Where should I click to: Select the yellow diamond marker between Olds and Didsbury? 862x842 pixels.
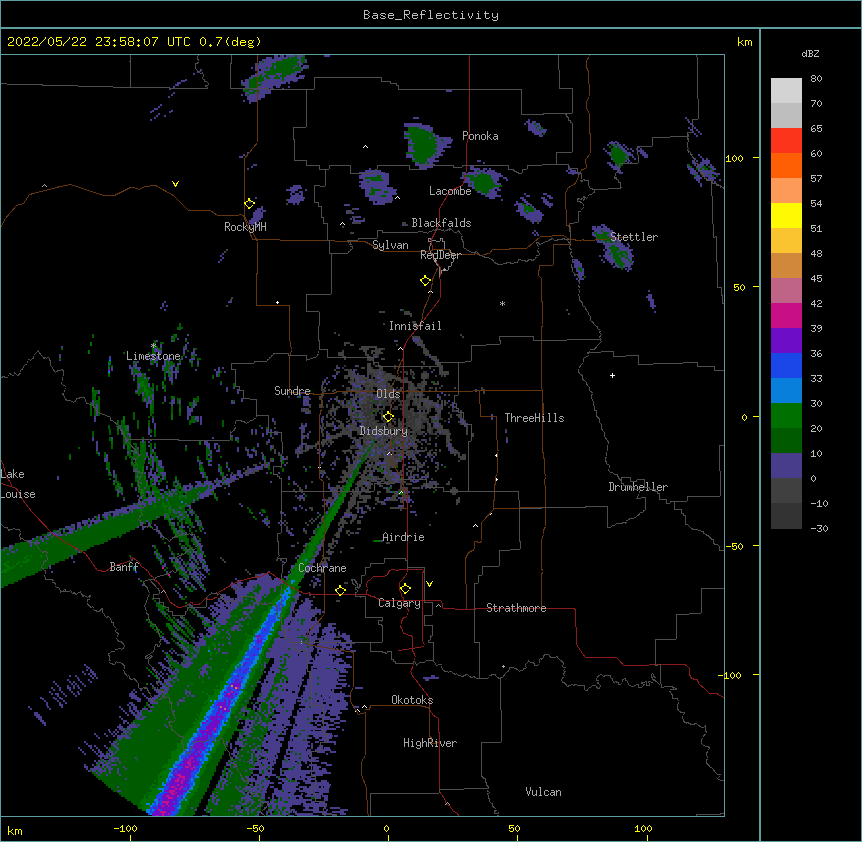[x=388, y=417]
